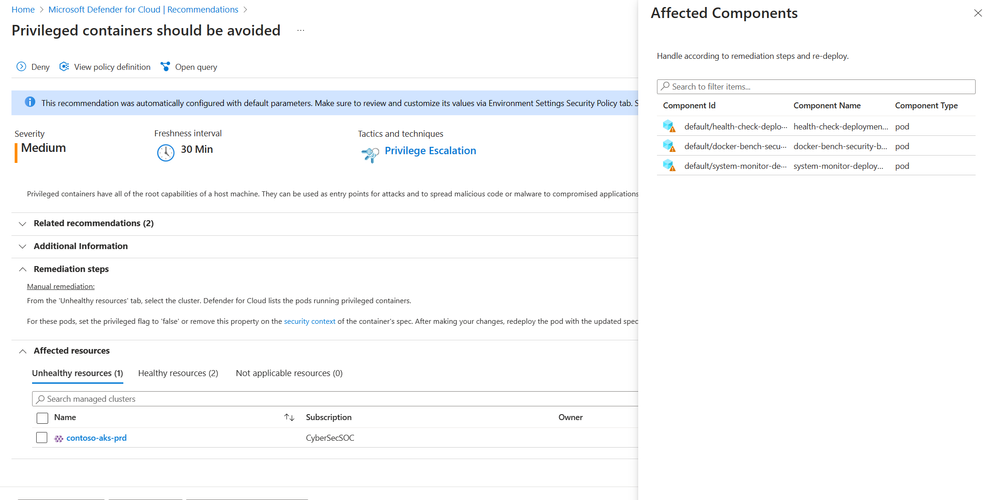Open the security context link
999x500 pixels.
[x=310, y=322]
